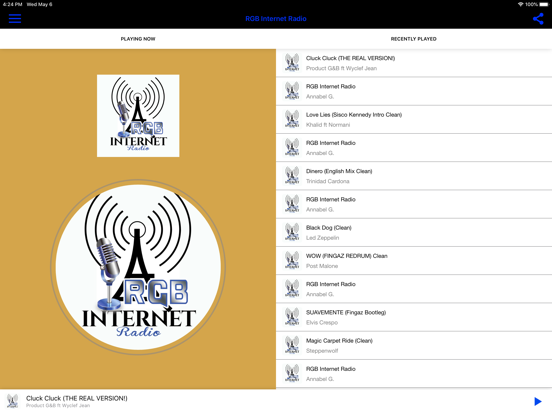Image resolution: width=552 pixels, height=414 pixels.
Task: Select 'SUAVEMENTE (Fingaz Bootleg)' track
Action: [x=346, y=312]
